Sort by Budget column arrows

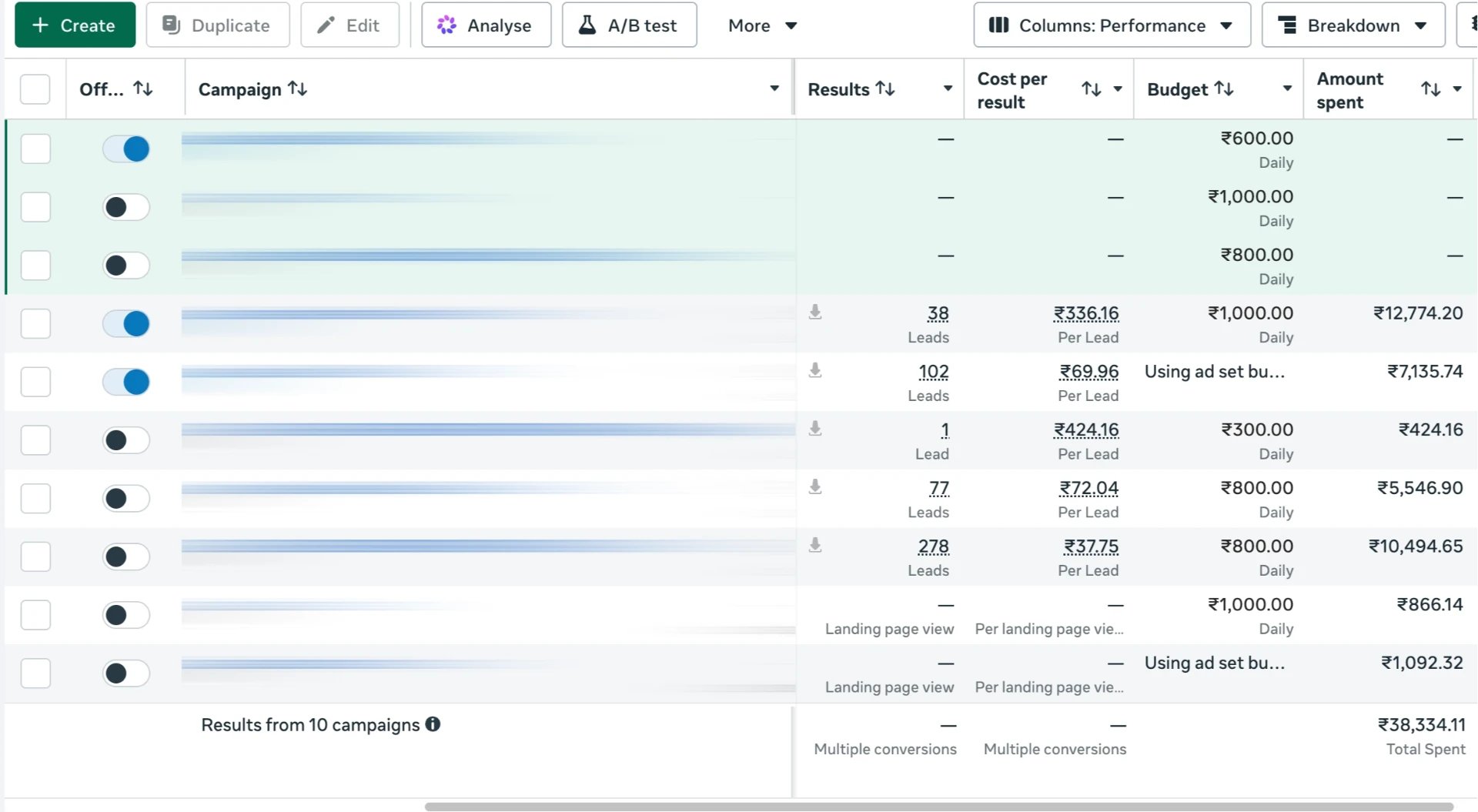[x=1224, y=89]
